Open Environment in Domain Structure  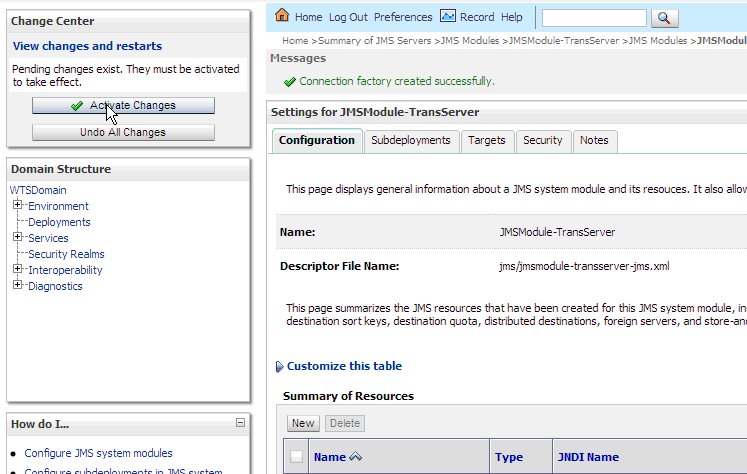pos(58,206)
